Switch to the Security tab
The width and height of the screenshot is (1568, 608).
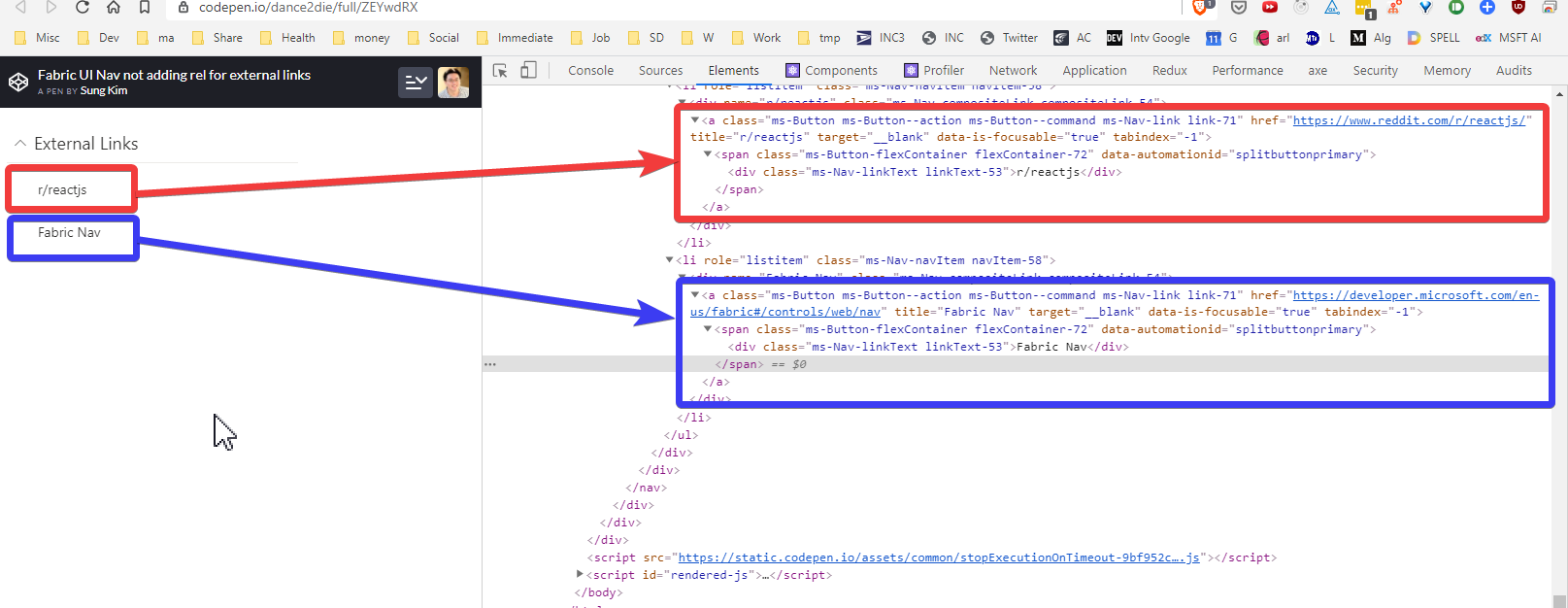1375,70
